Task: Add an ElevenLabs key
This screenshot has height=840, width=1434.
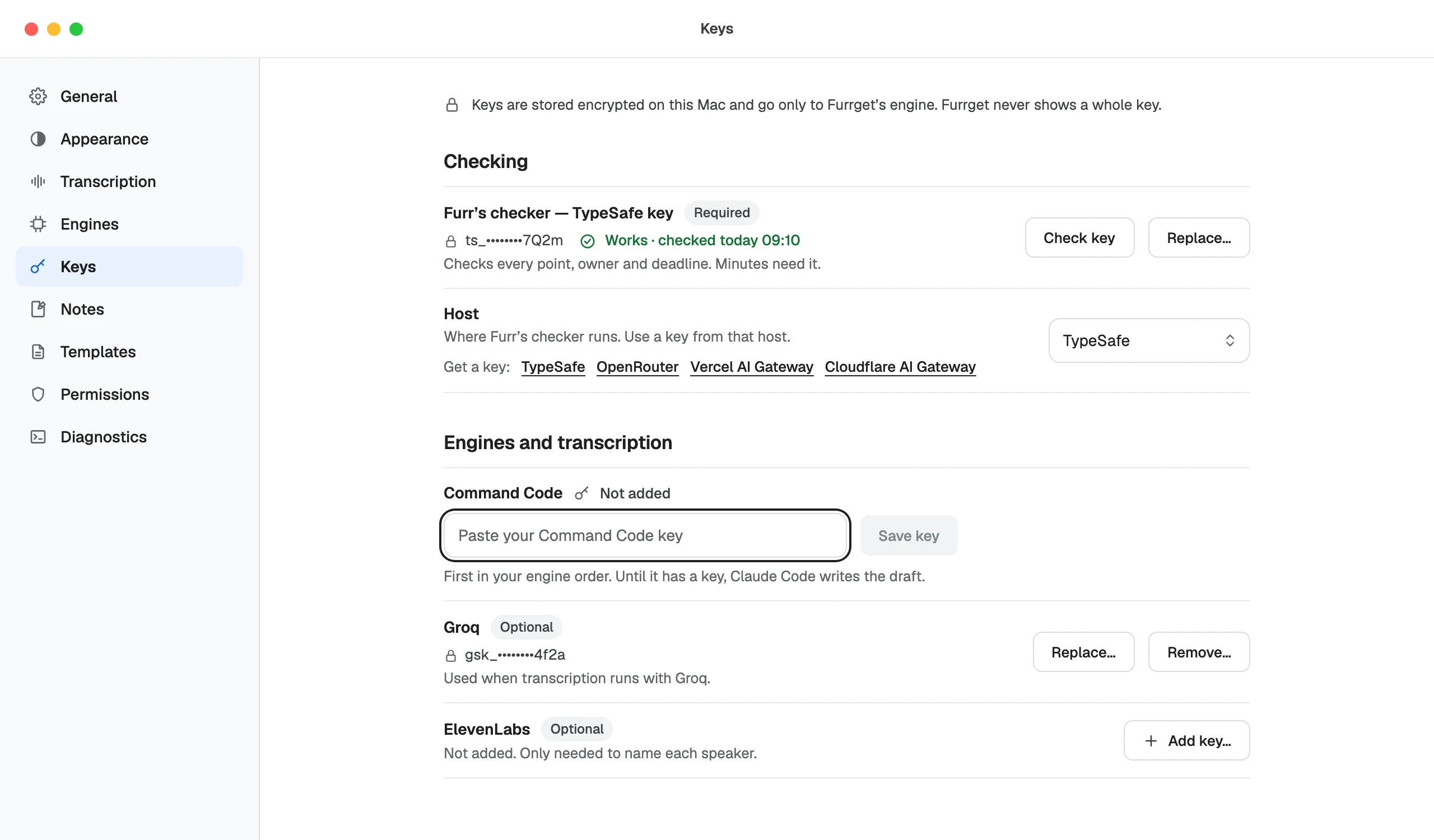Action: pyautogui.click(x=1186, y=740)
